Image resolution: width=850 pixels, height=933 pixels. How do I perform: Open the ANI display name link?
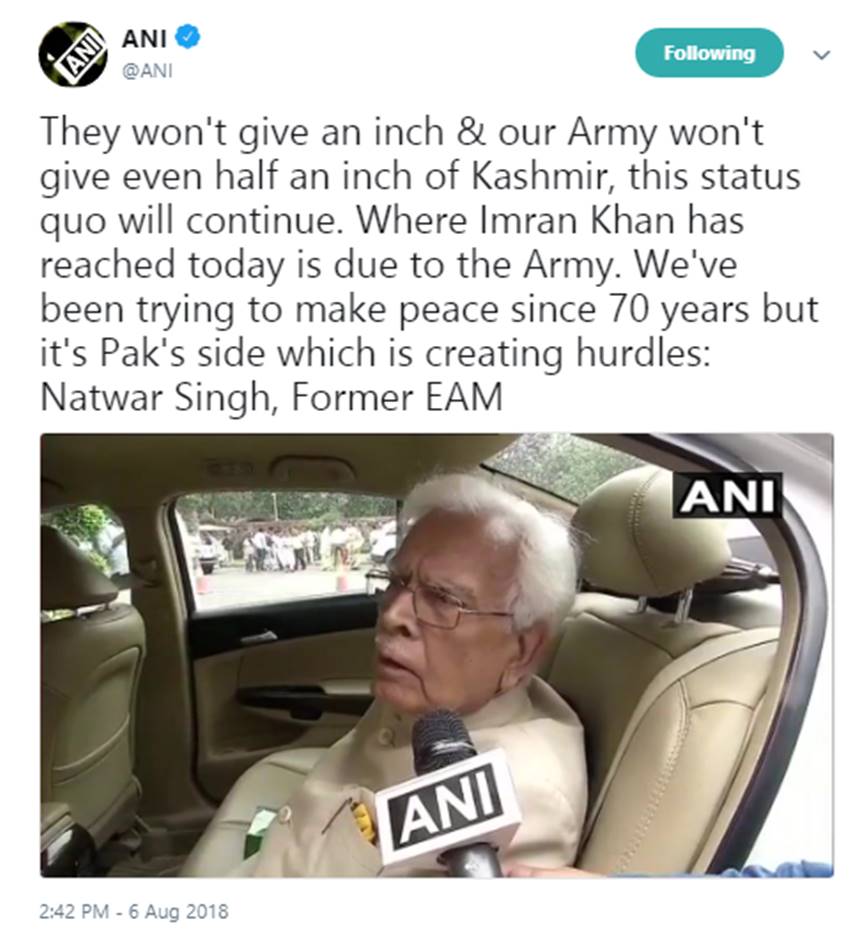click(x=143, y=39)
